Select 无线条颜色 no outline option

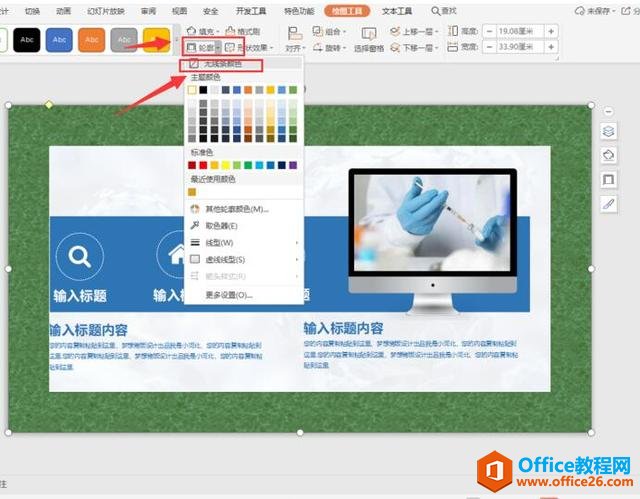(221, 64)
